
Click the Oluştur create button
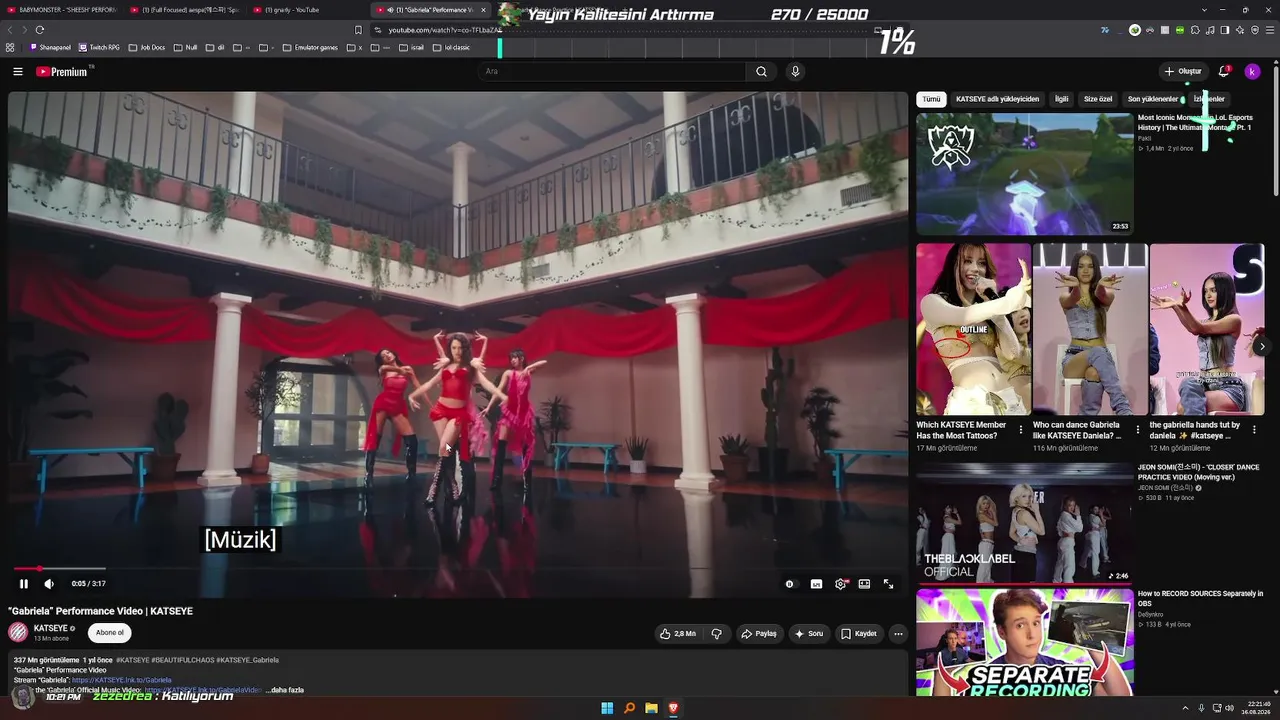click(1183, 72)
